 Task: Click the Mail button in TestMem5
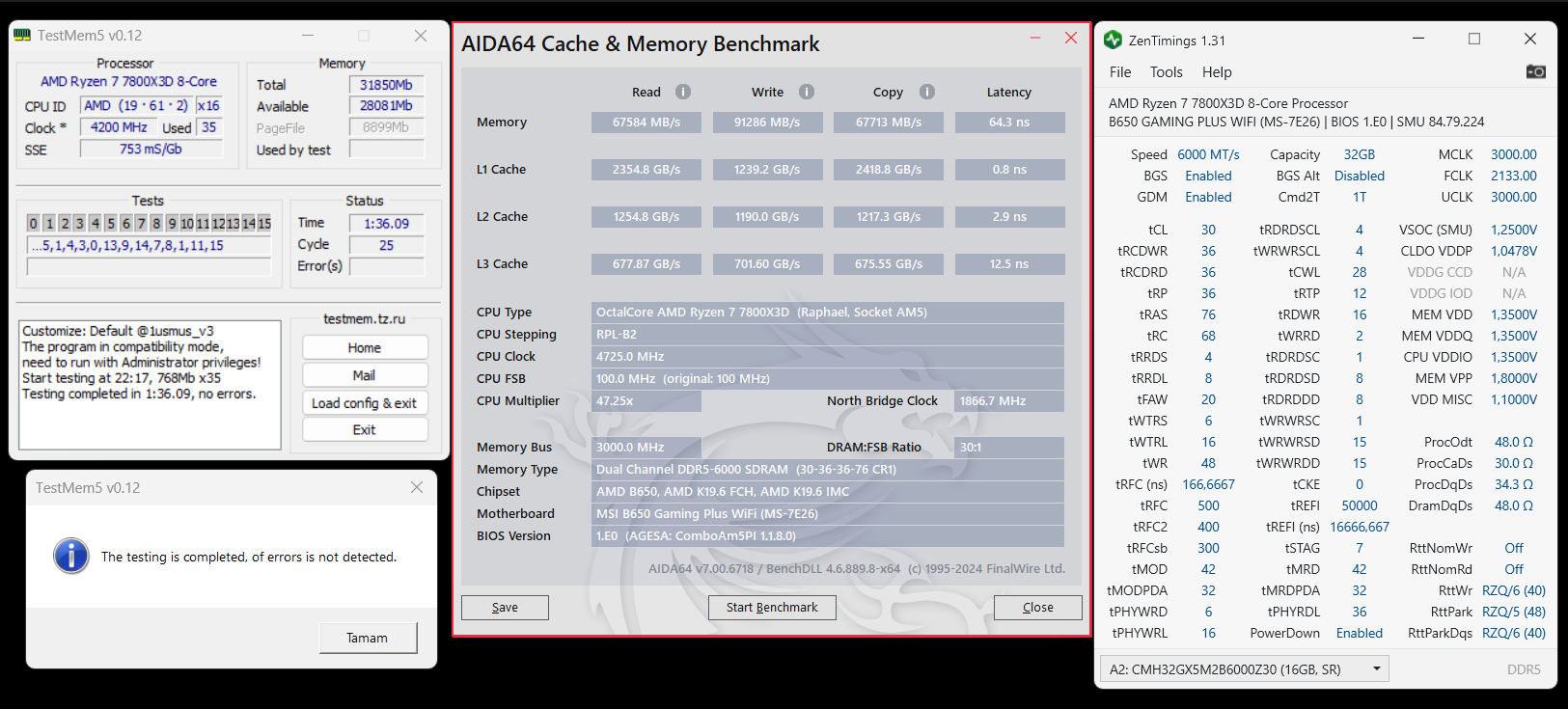tap(365, 375)
